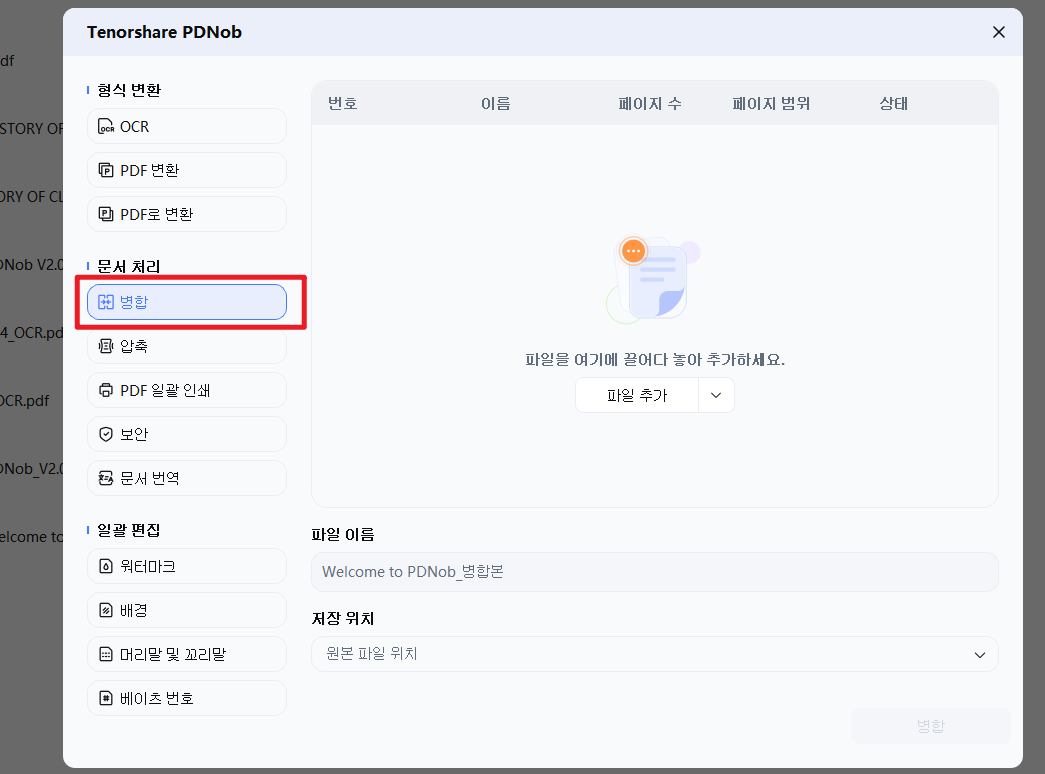This screenshot has width=1045, height=774.
Task: Click the 상태 column header
Action: 894,103
